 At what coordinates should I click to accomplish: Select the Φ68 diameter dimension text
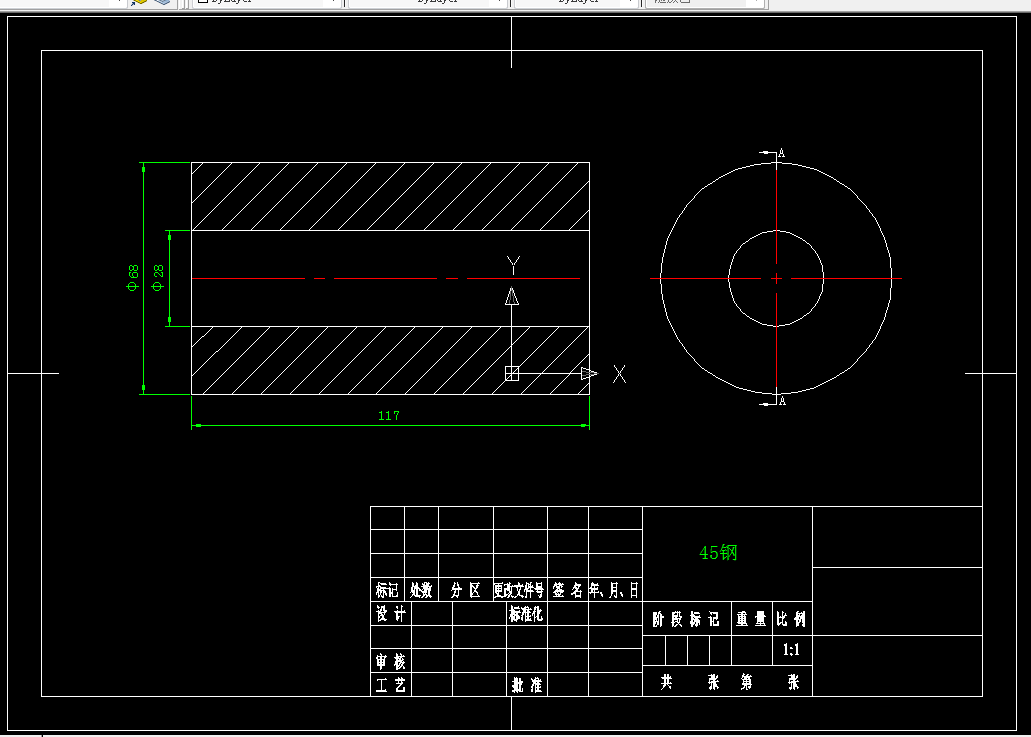133,278
